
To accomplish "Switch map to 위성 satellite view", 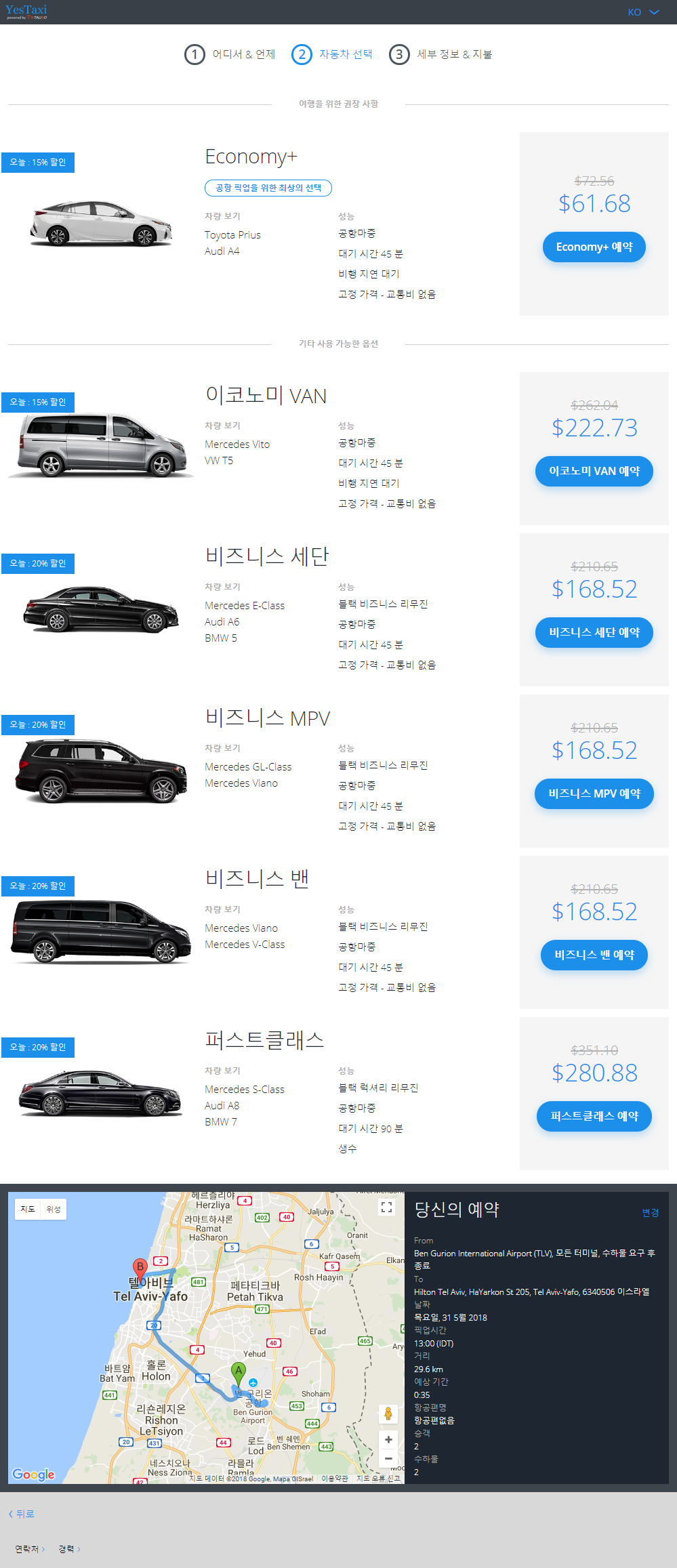I will (54, 1210).
